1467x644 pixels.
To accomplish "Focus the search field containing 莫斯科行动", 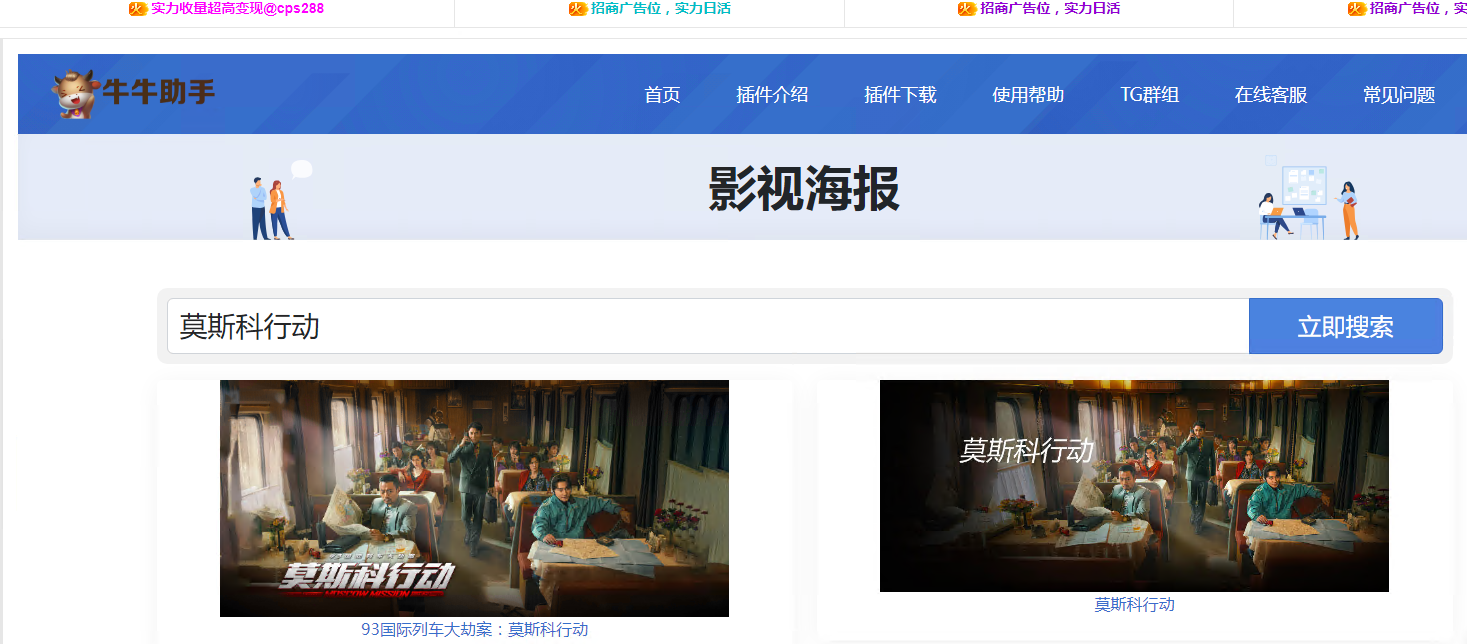I will 708,326.
